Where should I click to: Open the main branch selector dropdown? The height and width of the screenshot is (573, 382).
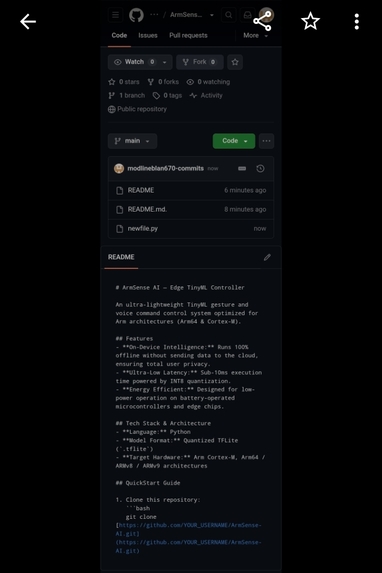(133, 141)
